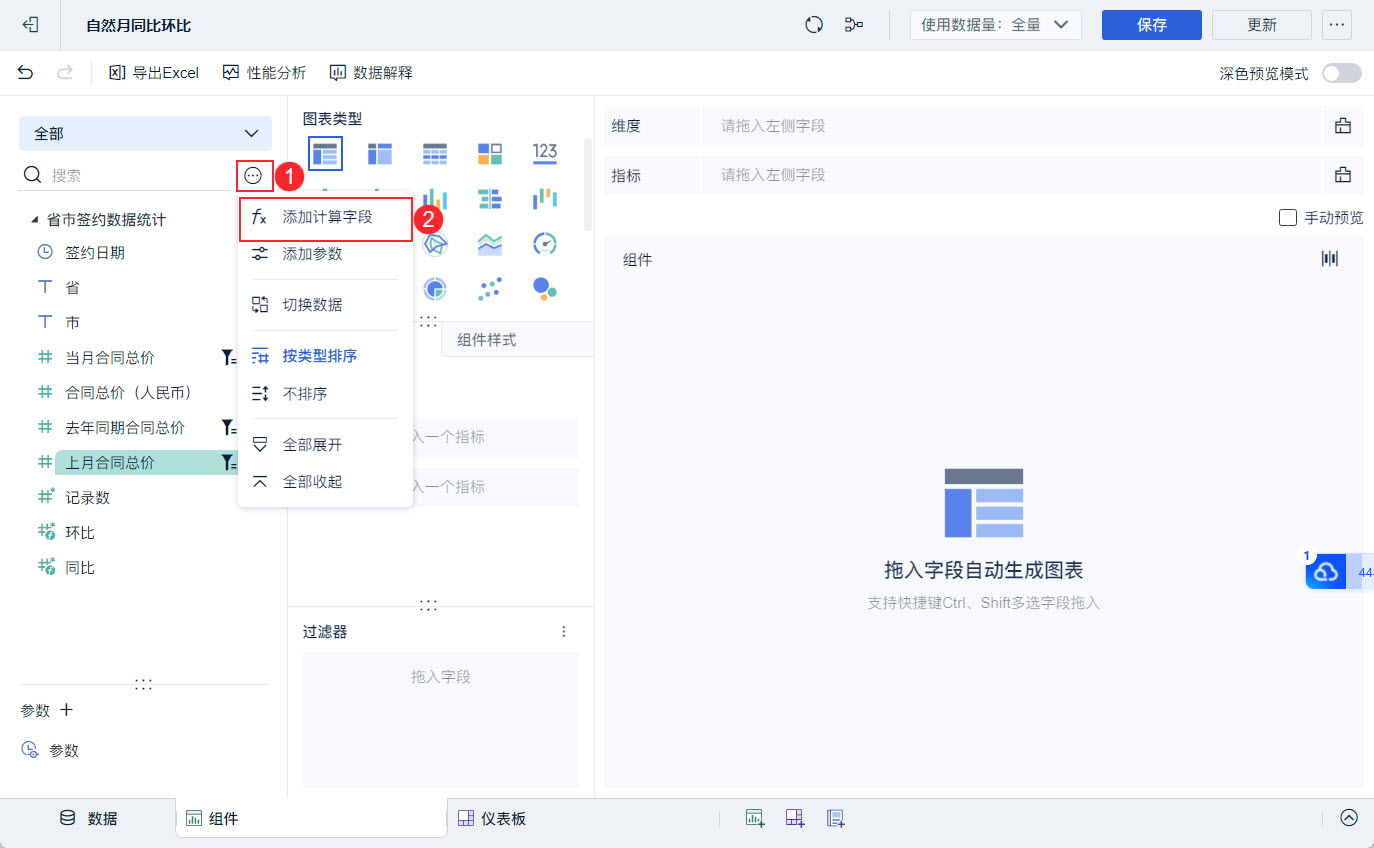
Task: Select the 上月合同总价 field
Action: pyautogui.click(x=110, y=462)
